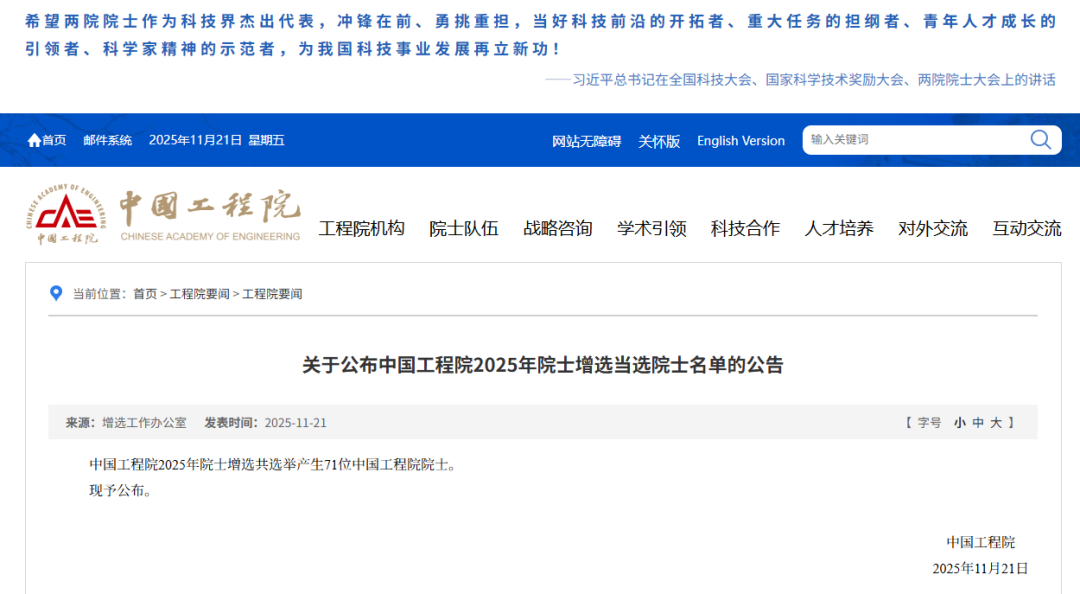Click the 中国工程院 calligraphy title logo

pos(211,208)
